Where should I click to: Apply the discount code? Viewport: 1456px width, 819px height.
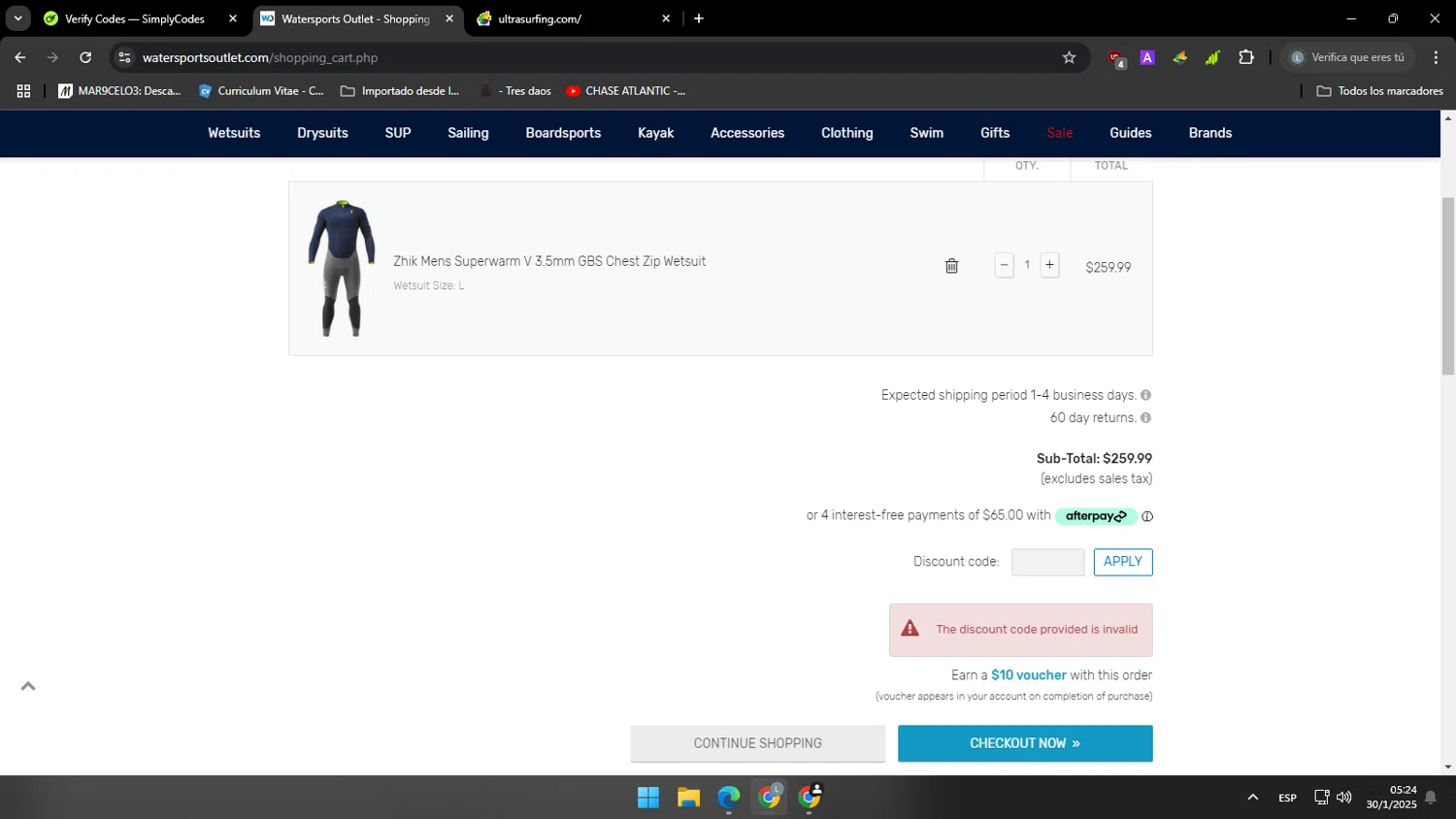(1123, 562)
